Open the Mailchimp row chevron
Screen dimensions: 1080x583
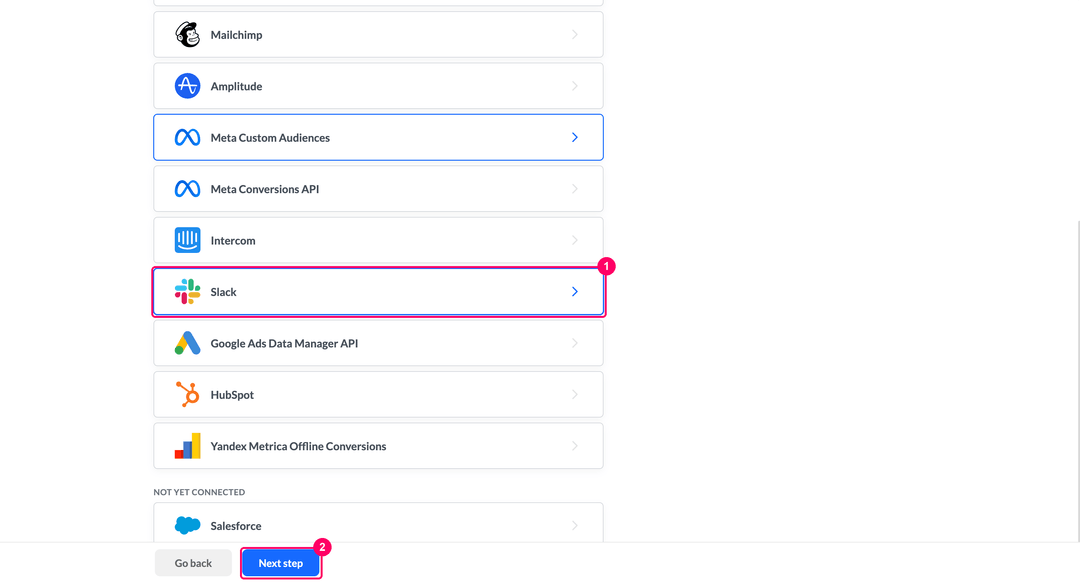(574, 34)
